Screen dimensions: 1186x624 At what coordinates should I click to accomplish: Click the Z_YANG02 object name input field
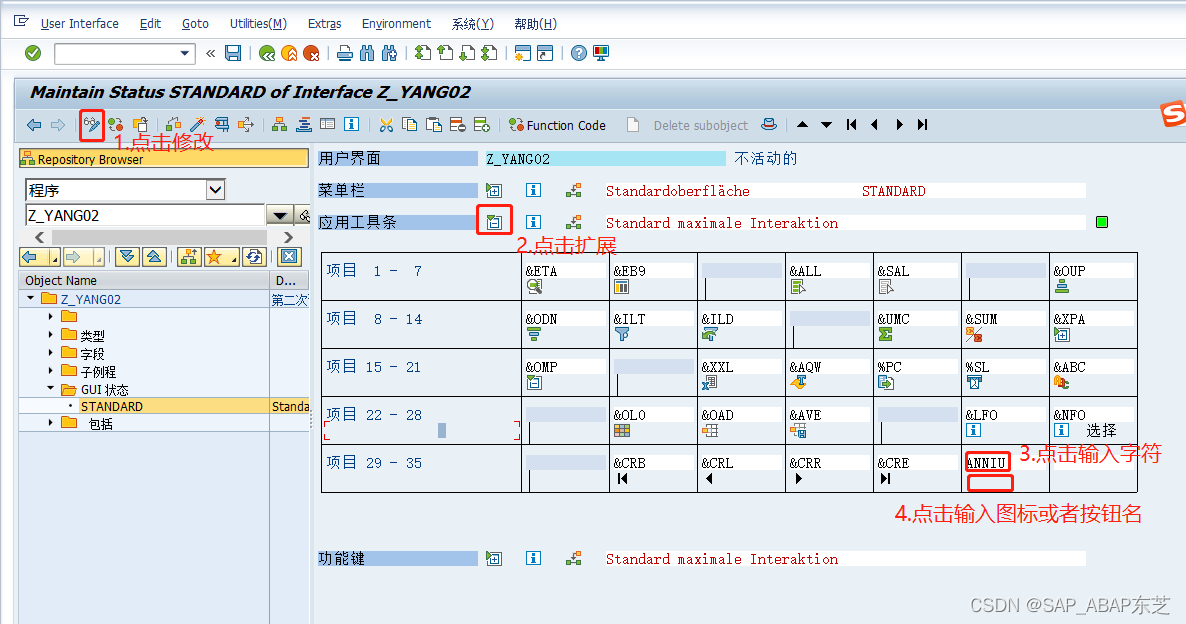pos(144,216)
